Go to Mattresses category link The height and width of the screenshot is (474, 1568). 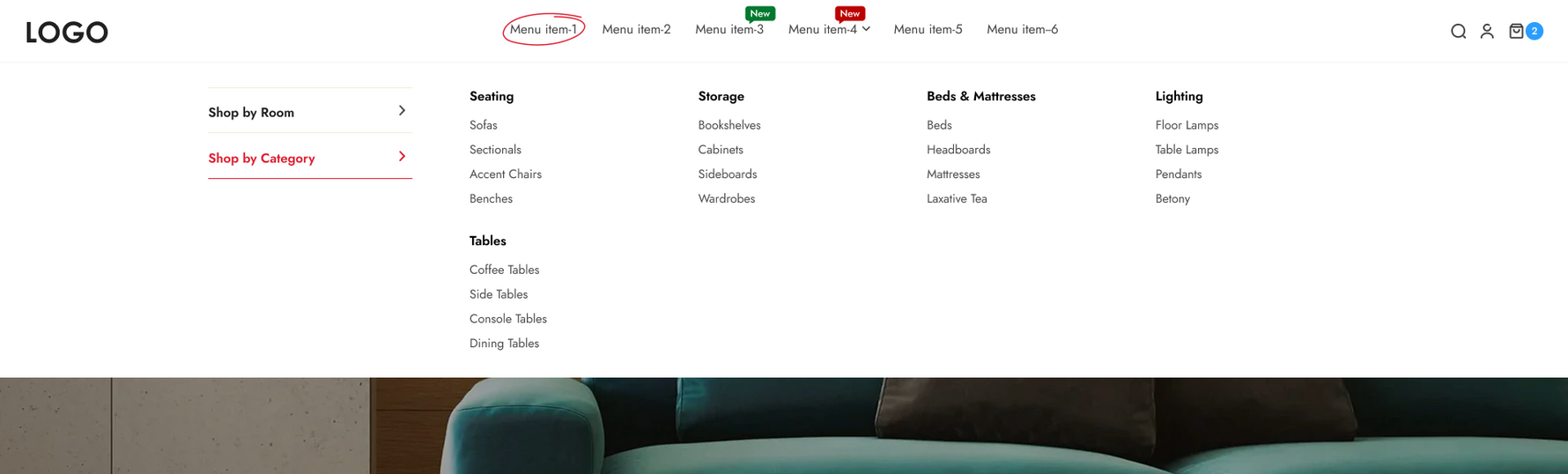pyautogui.click(x=952, y=174)
